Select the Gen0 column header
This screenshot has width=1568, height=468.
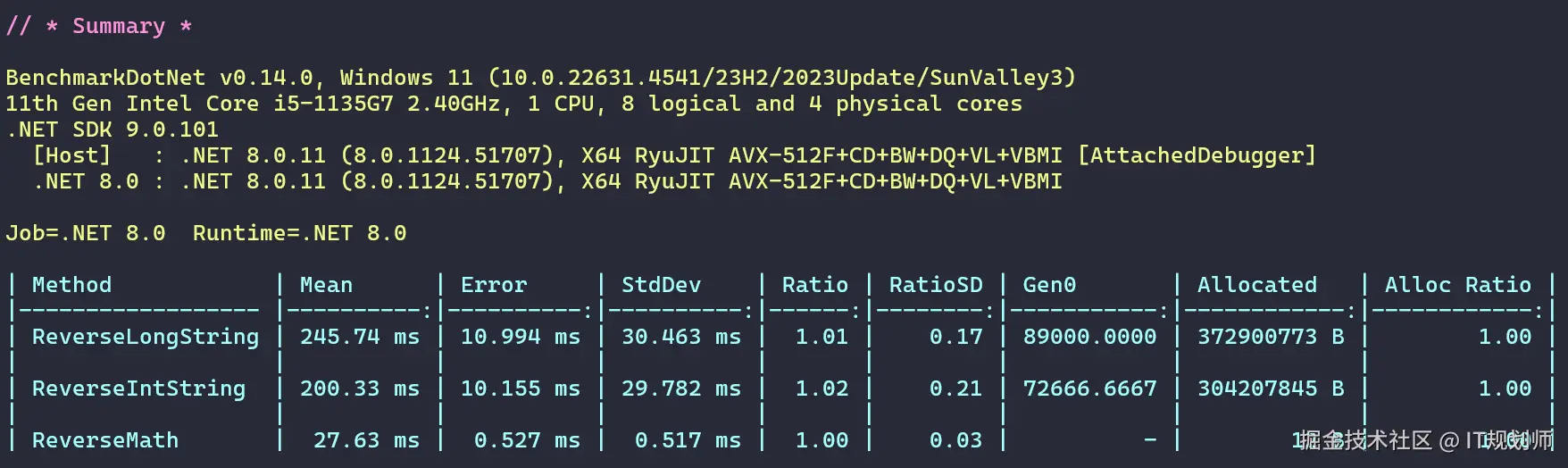pos(1049,285)
